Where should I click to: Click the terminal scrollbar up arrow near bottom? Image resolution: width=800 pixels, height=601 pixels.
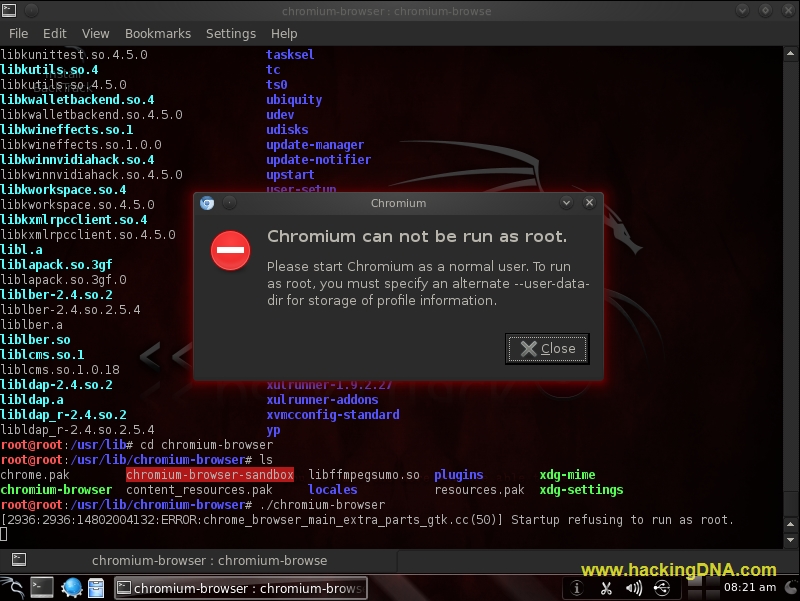pos(790,524)
